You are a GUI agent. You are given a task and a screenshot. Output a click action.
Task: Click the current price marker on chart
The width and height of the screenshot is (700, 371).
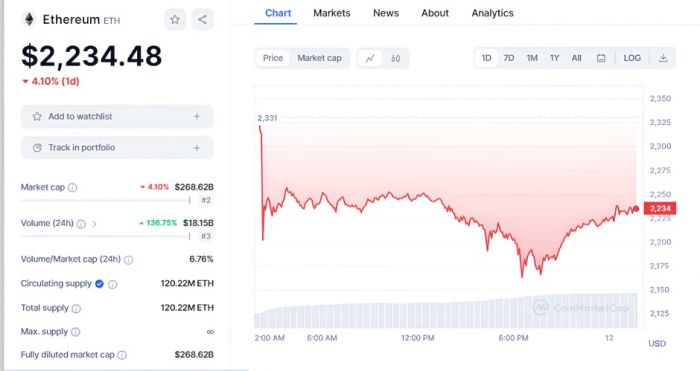[636, 208]
